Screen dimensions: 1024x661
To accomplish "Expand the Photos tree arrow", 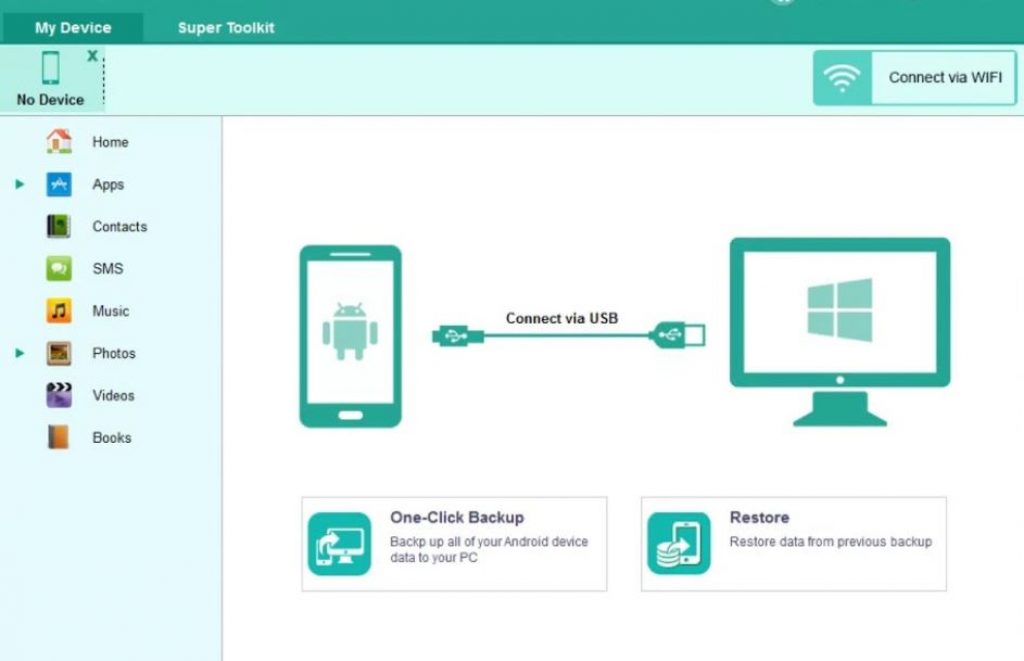I will click(x=20, y=353).
